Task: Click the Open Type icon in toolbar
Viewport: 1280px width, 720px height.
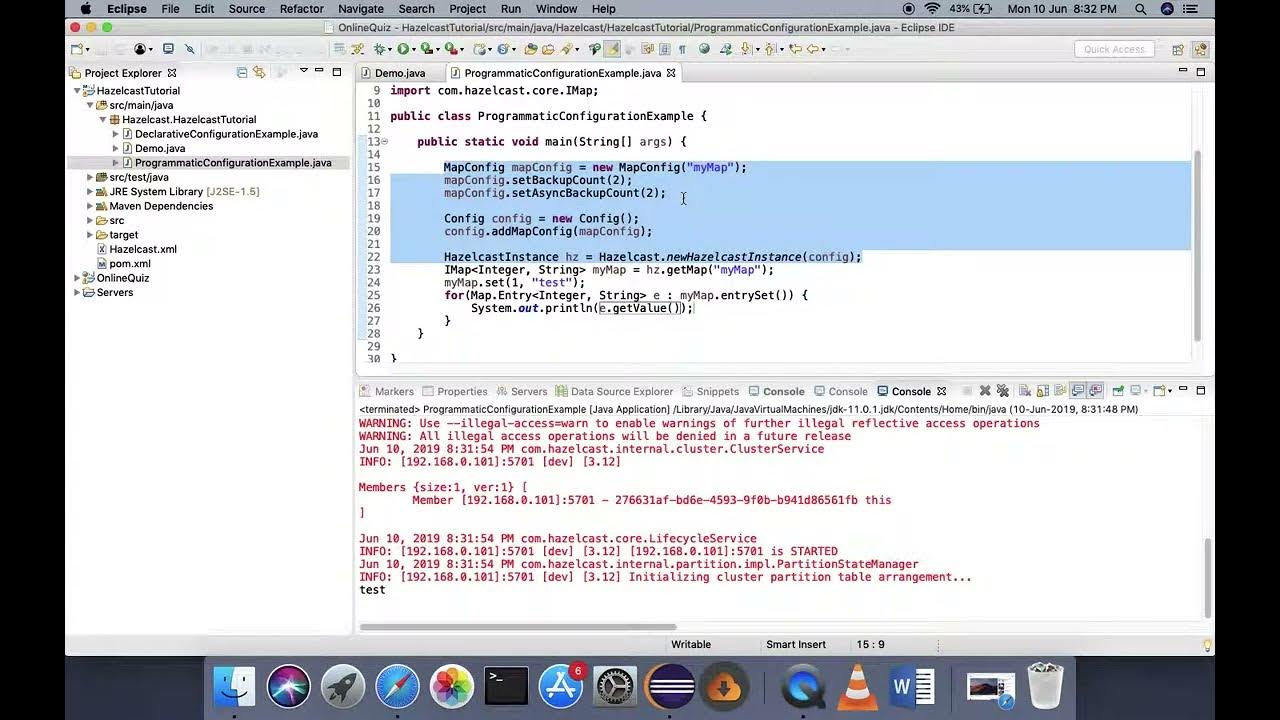Action: click(x=530, y=49)
